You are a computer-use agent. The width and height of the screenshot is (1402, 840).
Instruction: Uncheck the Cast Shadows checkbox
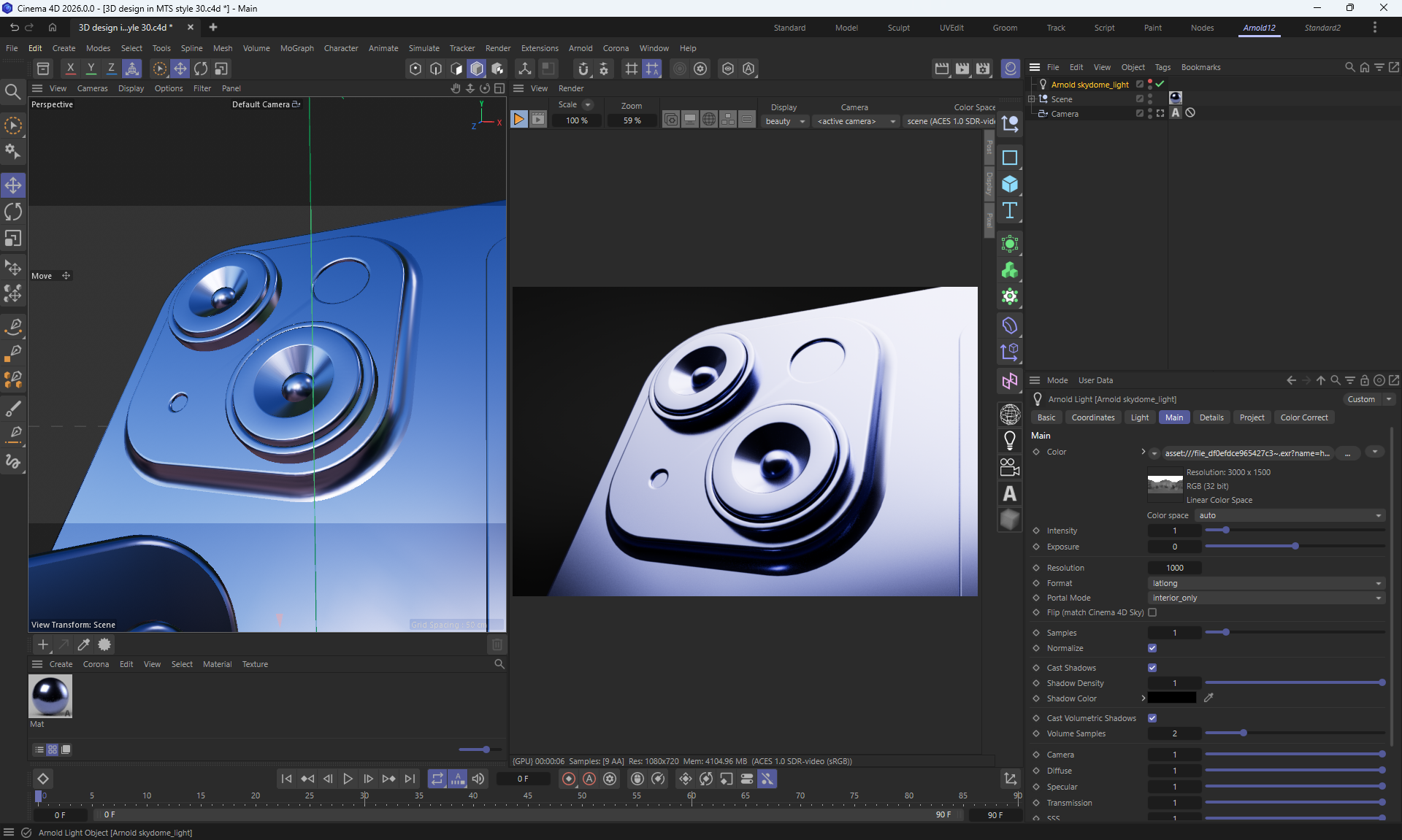[x=1152, y=668]
